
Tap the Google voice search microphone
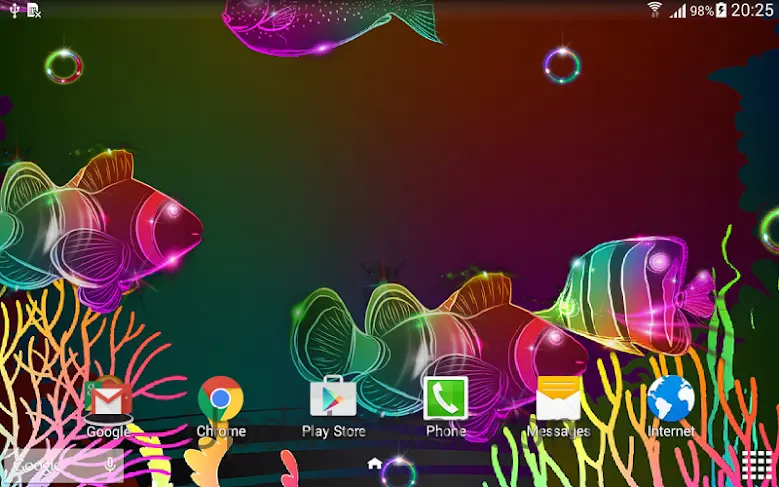[x=110, y=465]
